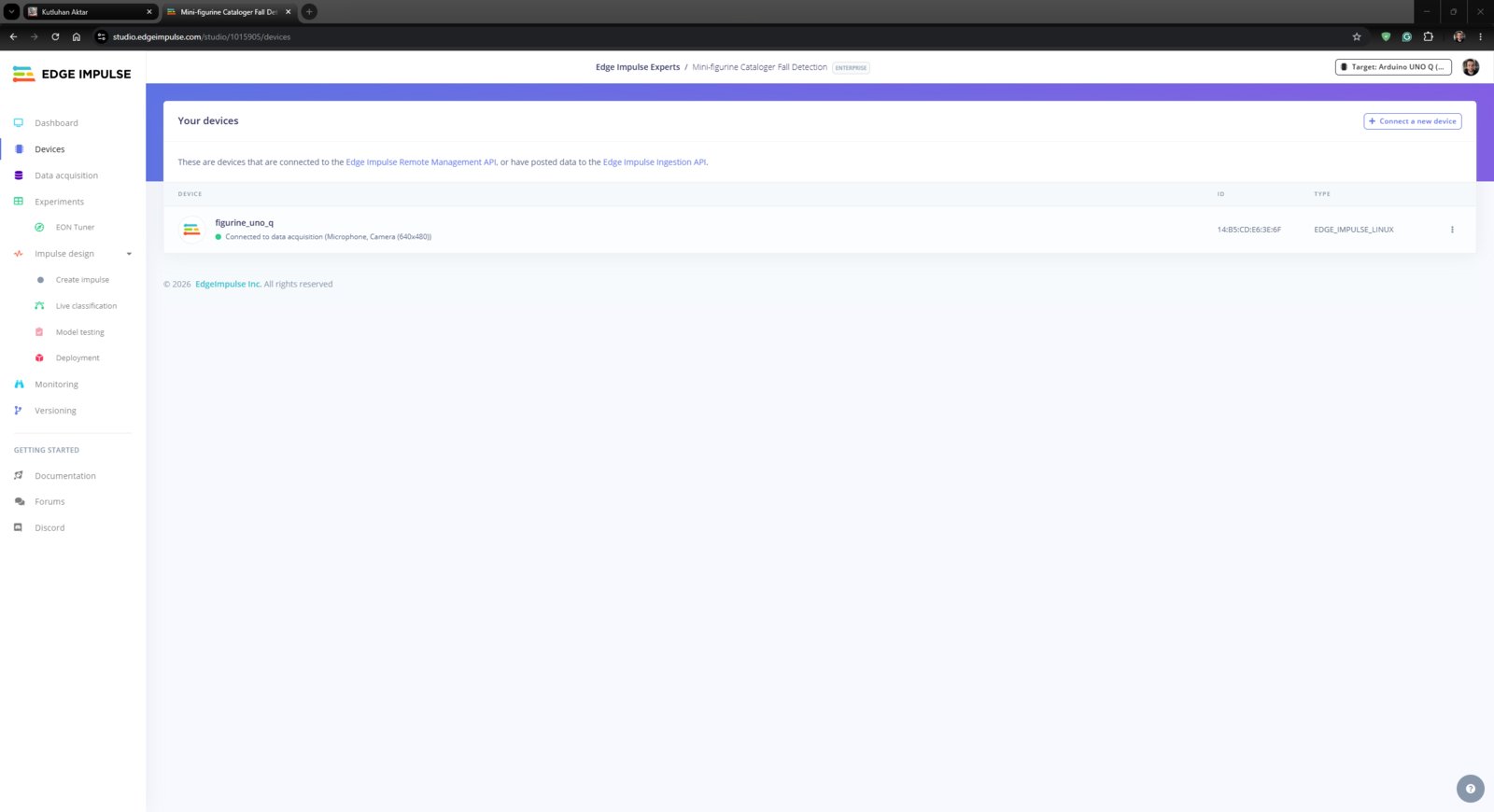Click EdgeImpulse Inc. footer link
Viewport: 1494px width, 812px height.
228,285
